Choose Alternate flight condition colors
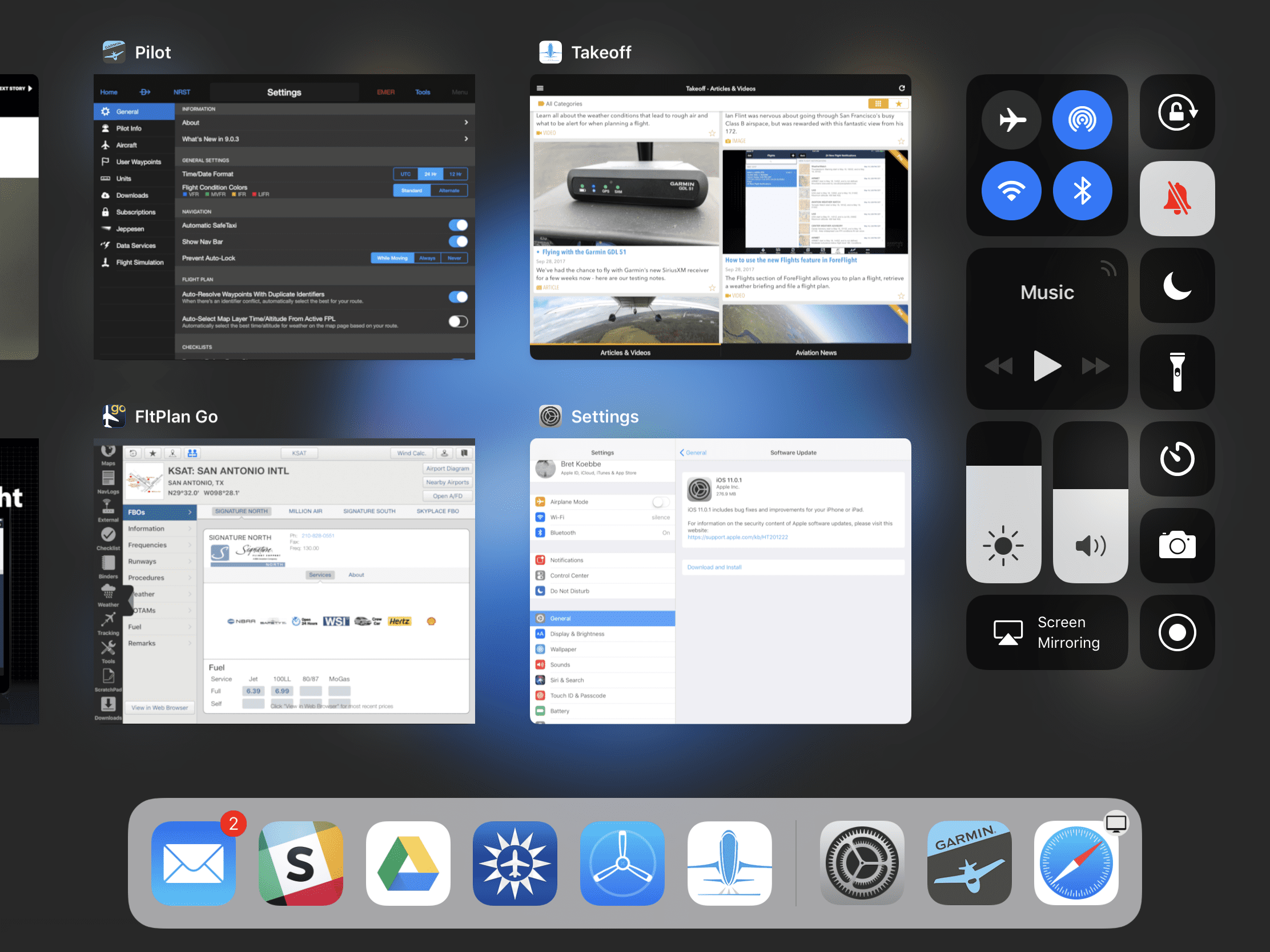The height and width of the screenshot is (952, 1270). [449, 190]
